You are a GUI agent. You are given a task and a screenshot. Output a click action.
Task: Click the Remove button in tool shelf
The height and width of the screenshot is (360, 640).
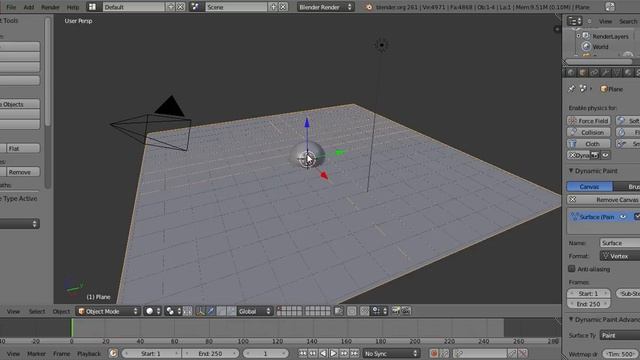(x=23, y=172)
